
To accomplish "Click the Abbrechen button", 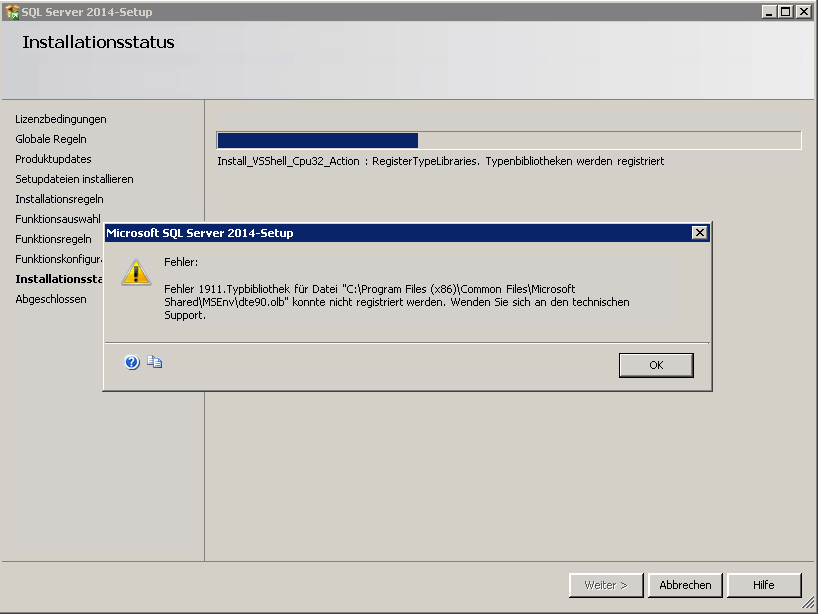I will click(x=685, y=585).
